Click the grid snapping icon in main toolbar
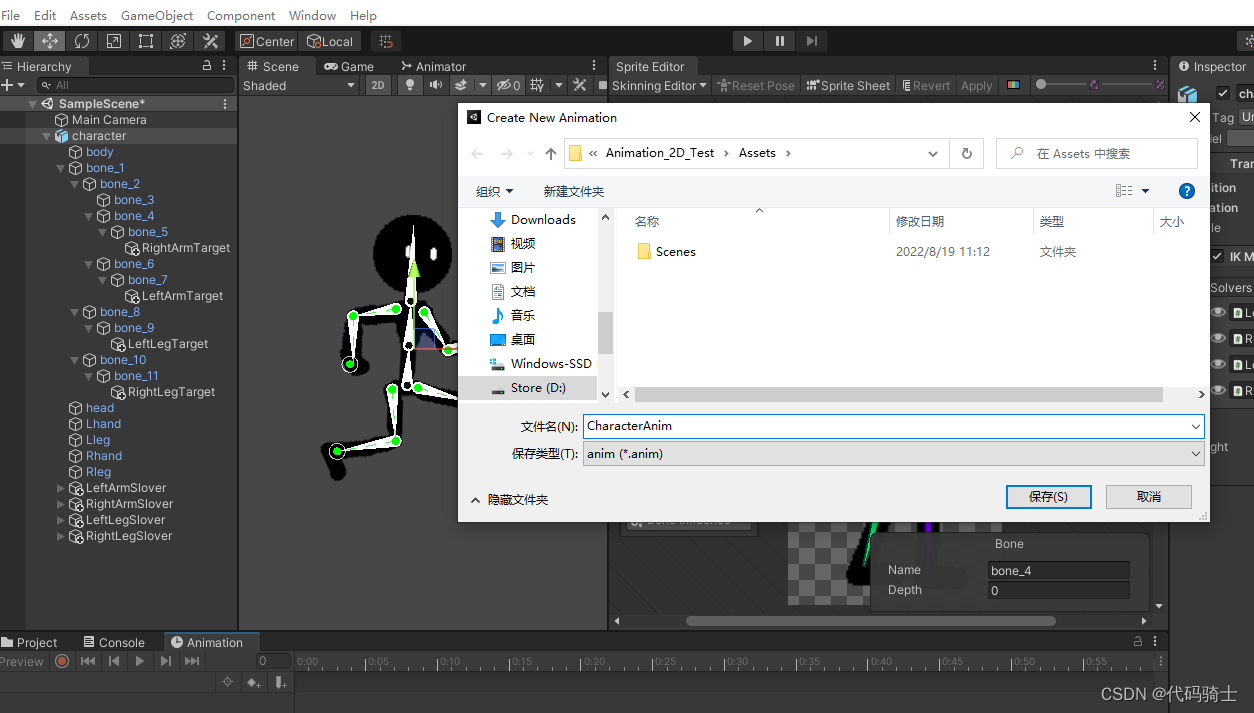Image resolution: width=1254 pixels, height=713 pixels. pyautogui.click(x=386, y=41)
